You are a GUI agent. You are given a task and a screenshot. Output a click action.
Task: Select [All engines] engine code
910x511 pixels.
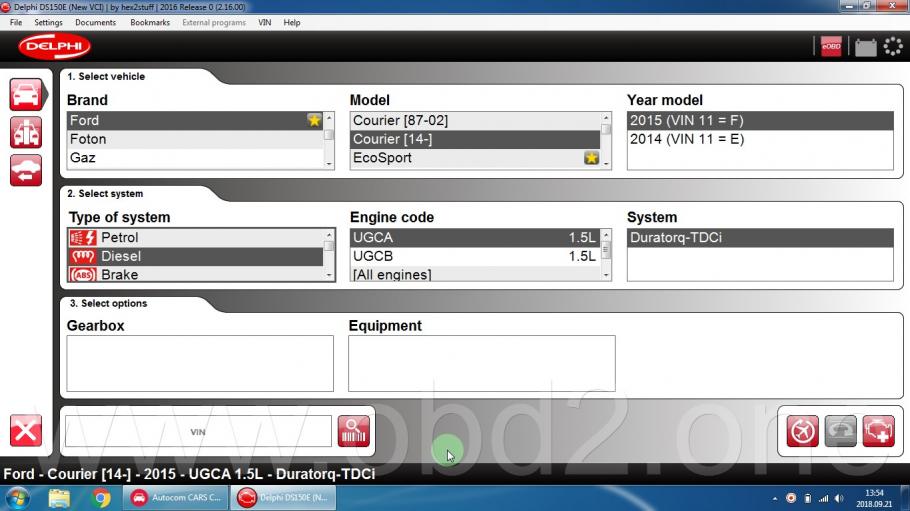point(475,274)
